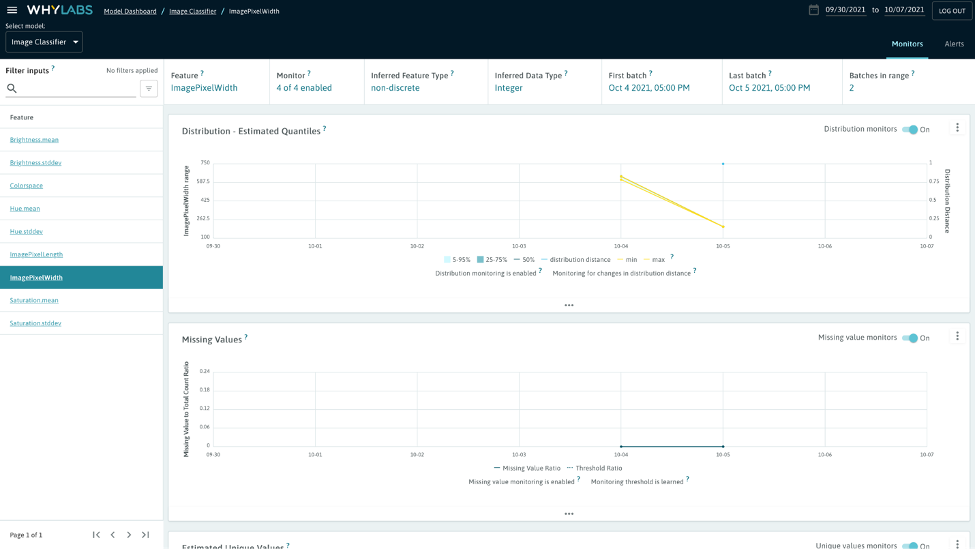The image size is (977, 550).
Task: Toggle Distribution monitors switch off
Action: point(910,130)
